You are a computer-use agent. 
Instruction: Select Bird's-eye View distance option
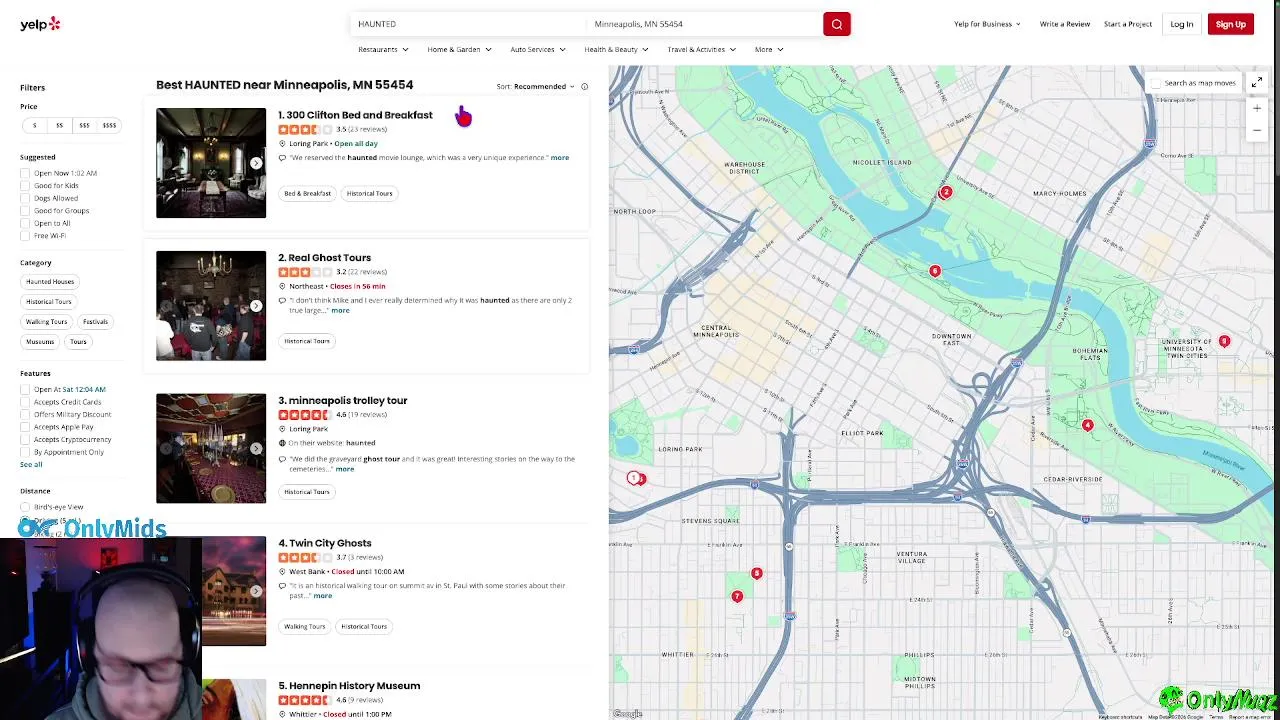click(x=25, y=507)
